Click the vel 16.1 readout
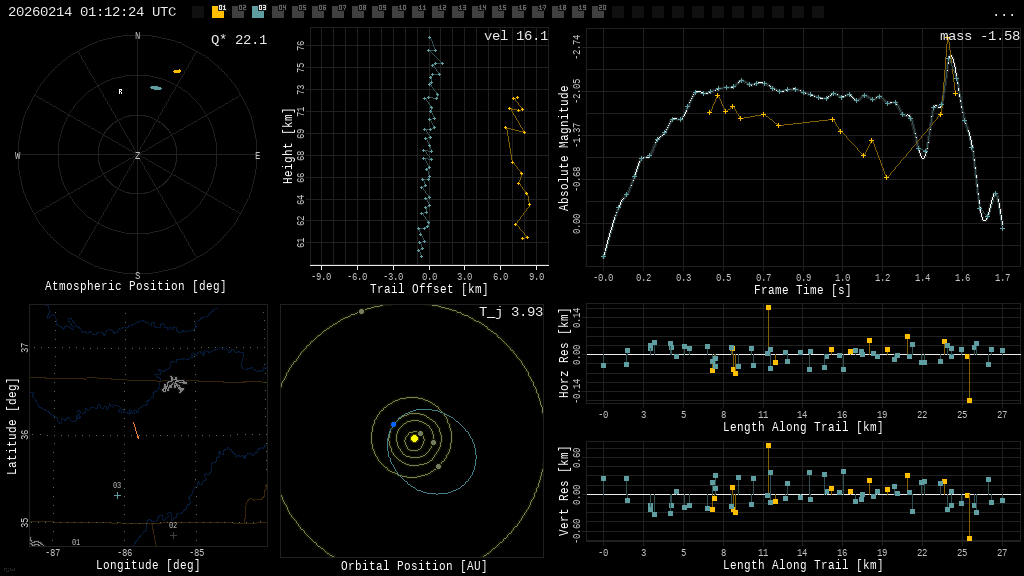This screenshot has height=576, width=1024. click(x=515, y=36)
